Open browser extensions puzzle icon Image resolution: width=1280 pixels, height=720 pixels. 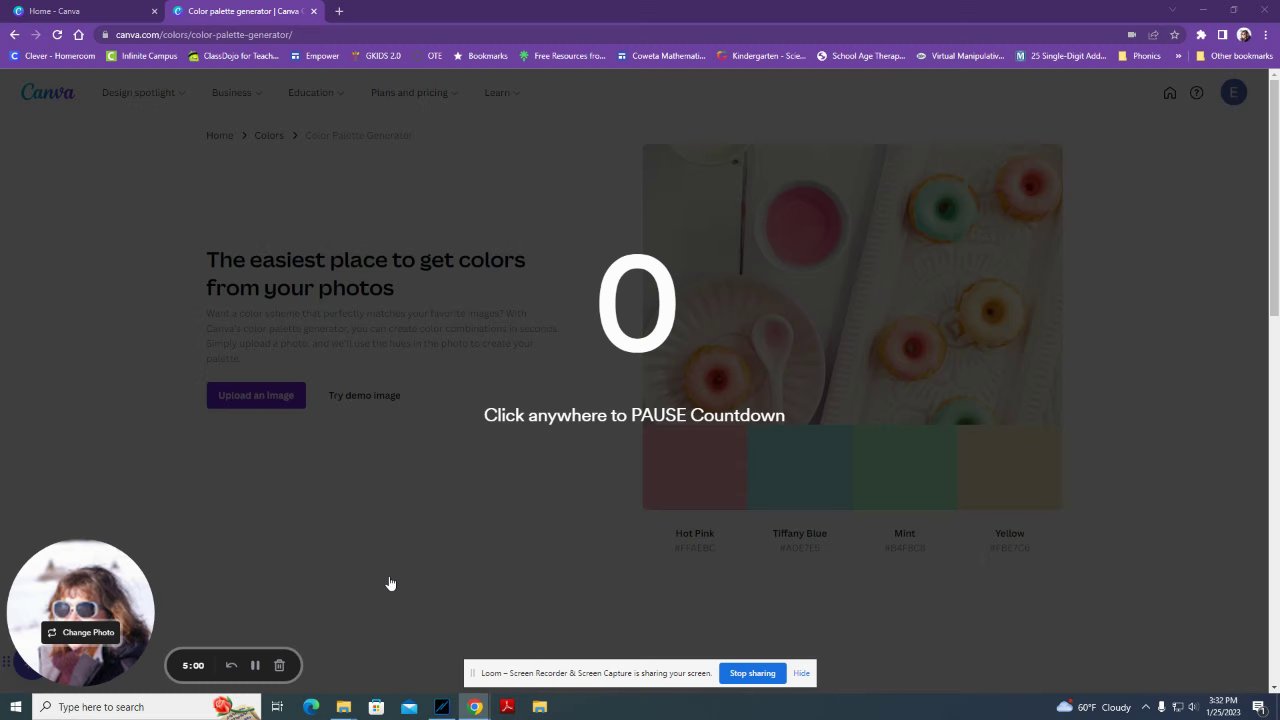pyautogui.click(x=1201, y=34)
